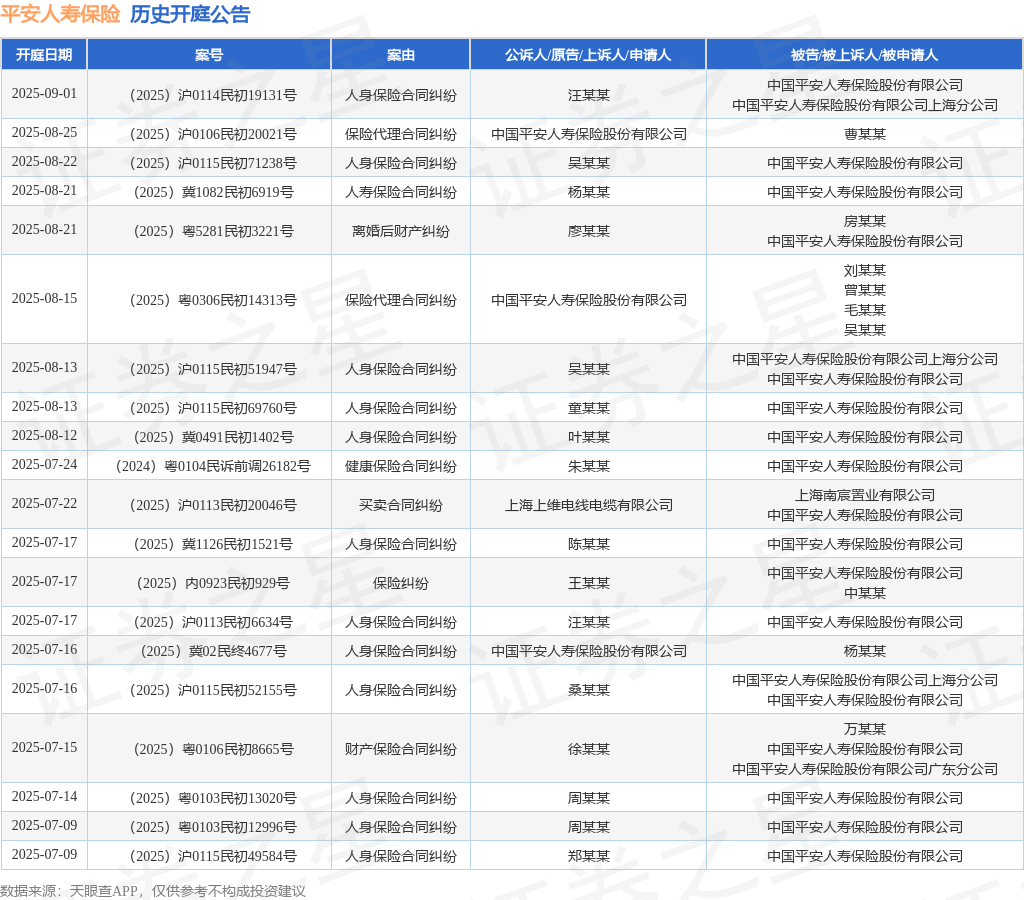This screenshot has height=900, width=1024.
Task: Click the cause 人寿保险合同纠纷
Action: (x=400, y=193)
